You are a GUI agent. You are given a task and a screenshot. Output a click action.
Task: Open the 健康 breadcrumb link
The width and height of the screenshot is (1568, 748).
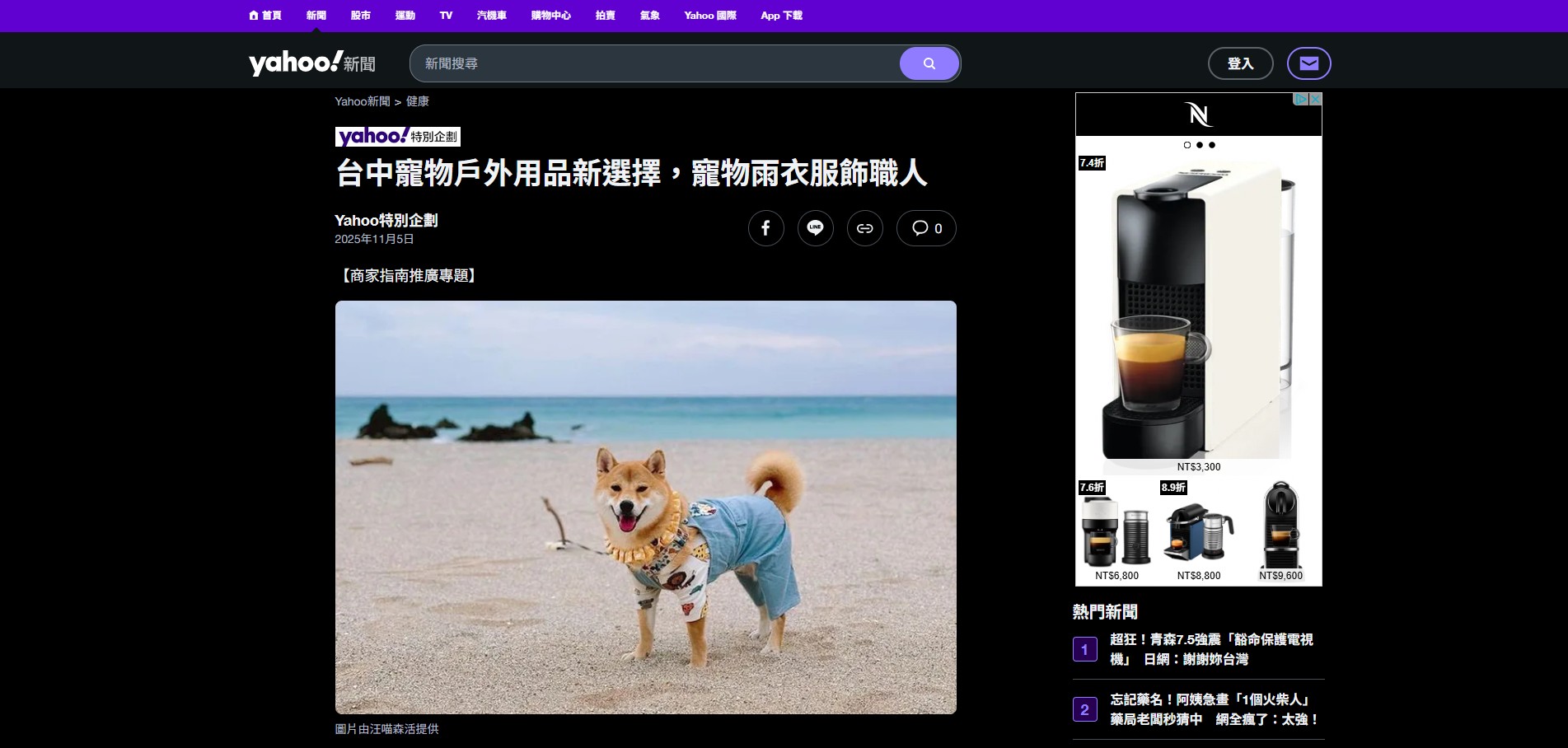[x=417, y=101]
